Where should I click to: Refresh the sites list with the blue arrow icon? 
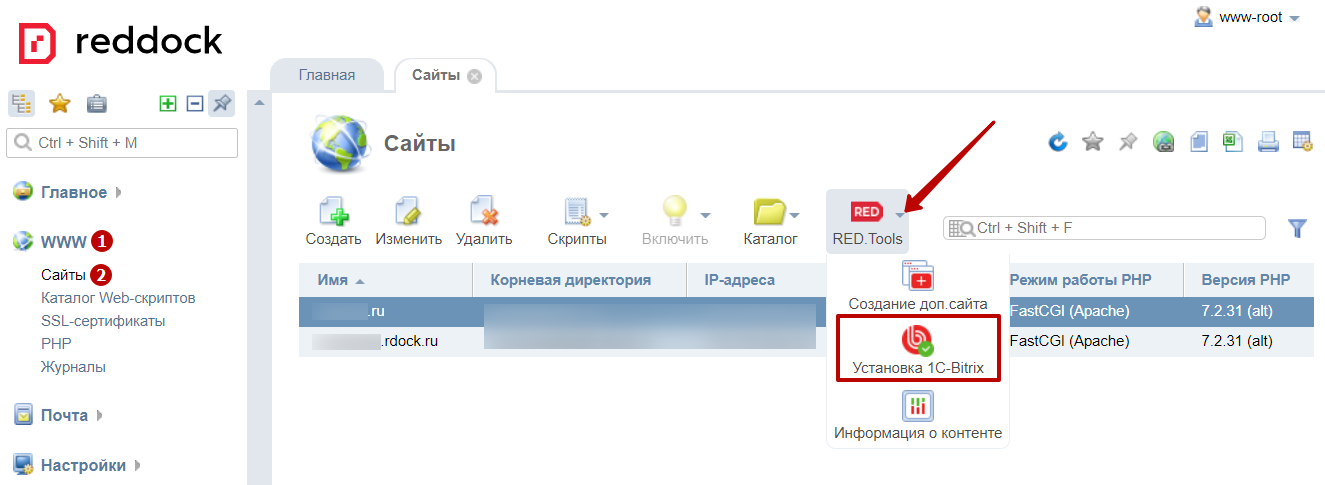(x=1058, y=142)
